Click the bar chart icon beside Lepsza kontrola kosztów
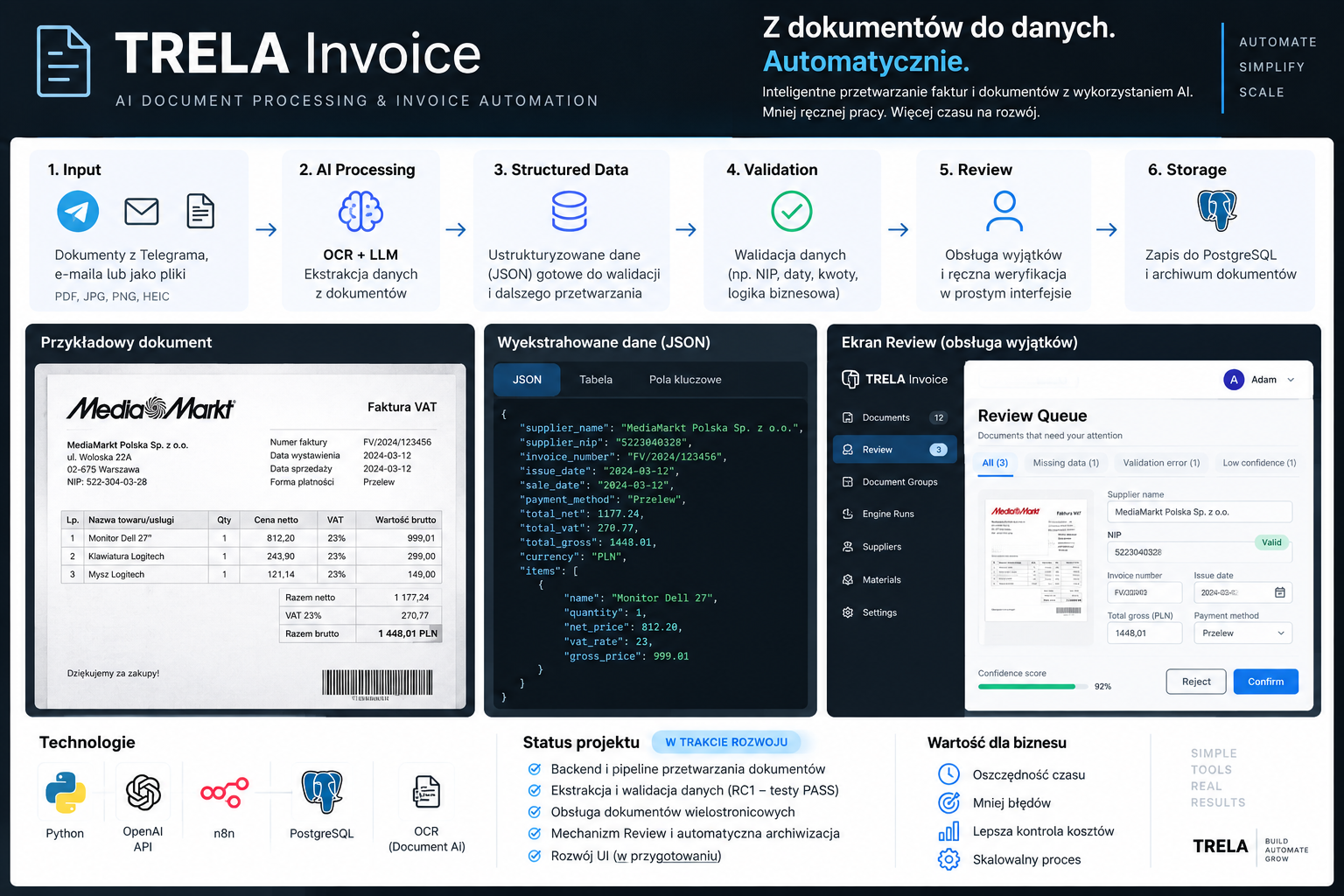This screenshot has width=1344, height=896. 948,831
